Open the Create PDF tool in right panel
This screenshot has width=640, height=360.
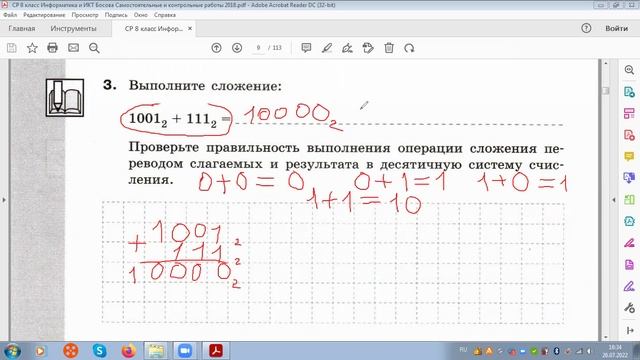click(x=629, y=135)
